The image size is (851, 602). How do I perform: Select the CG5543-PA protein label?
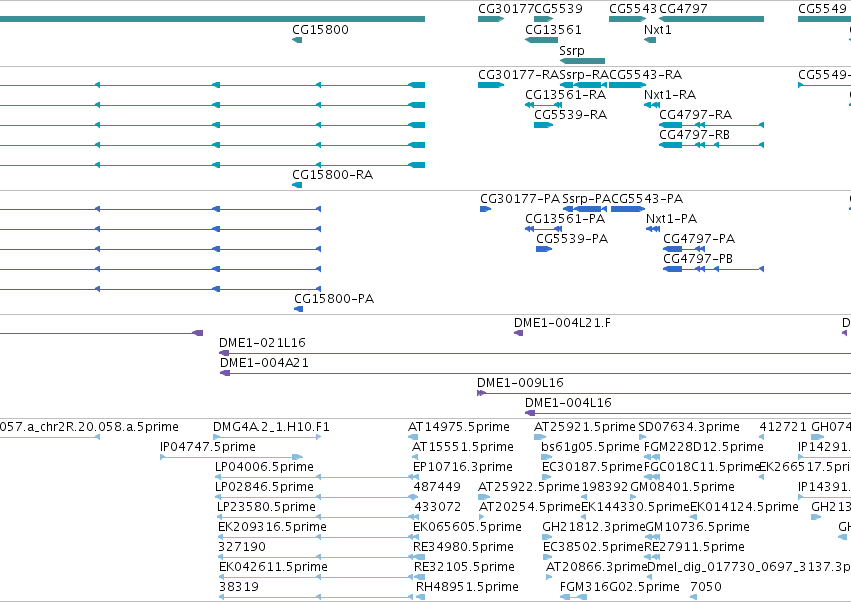647,199
